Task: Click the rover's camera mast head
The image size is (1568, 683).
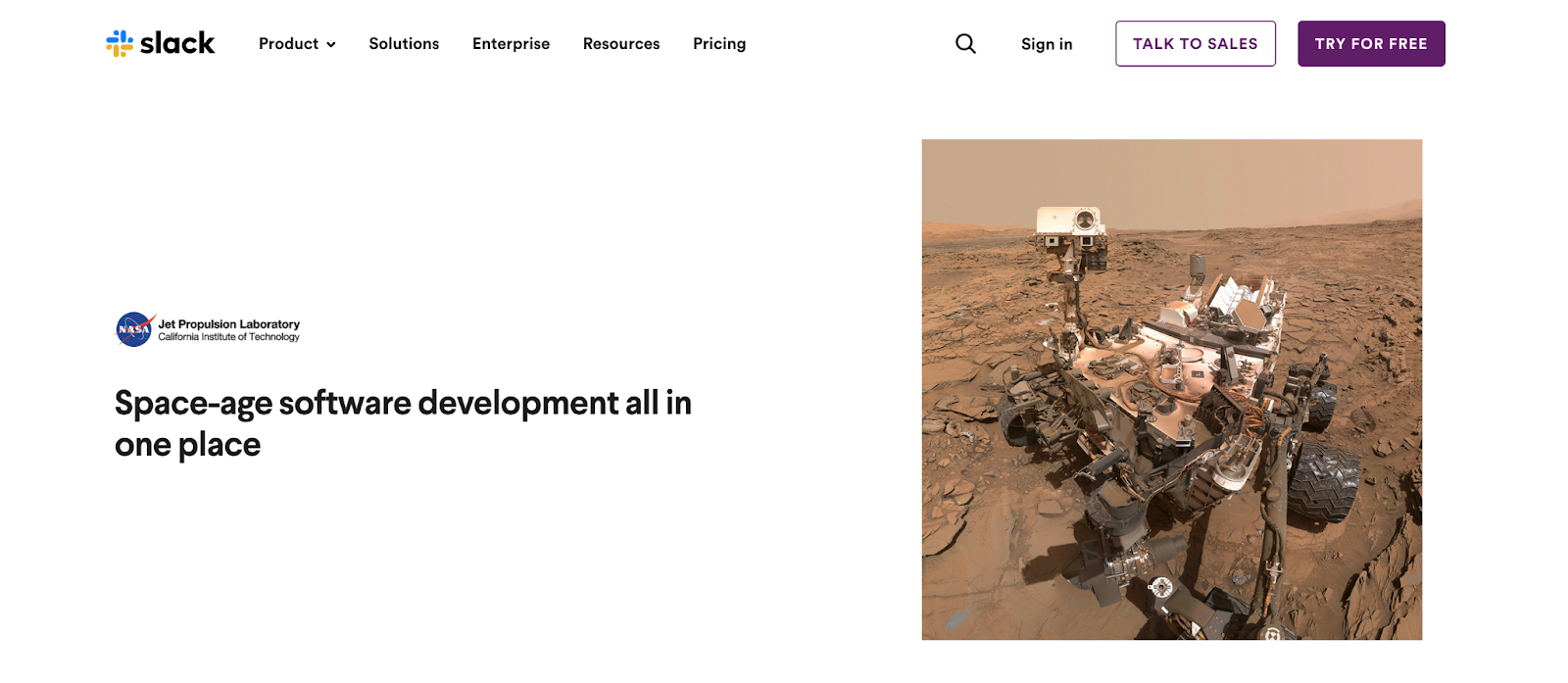Action: tap(1070, 224)
